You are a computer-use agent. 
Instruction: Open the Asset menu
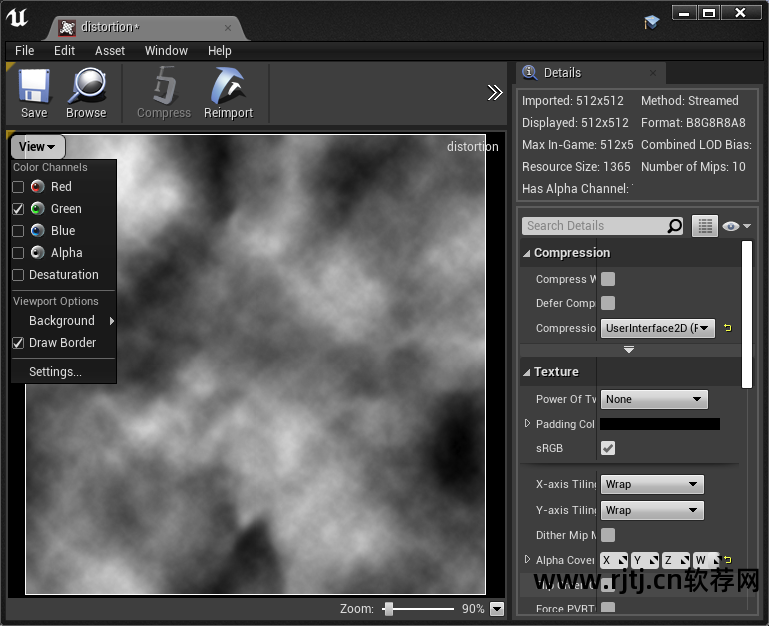(110, 51)
